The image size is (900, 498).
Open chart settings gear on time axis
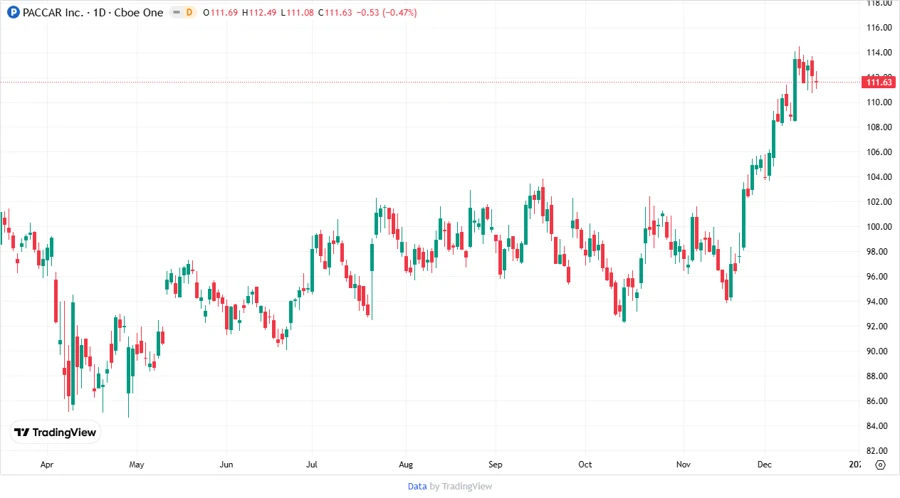(x=880, y=465)
